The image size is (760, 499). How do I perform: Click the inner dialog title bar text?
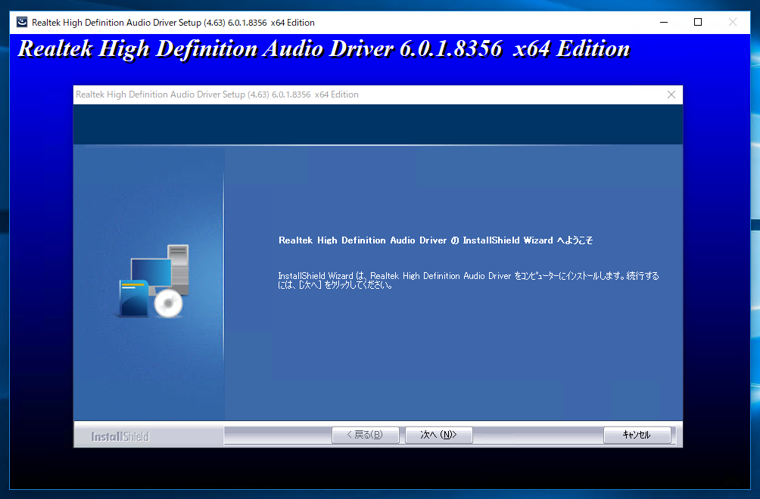pos(217,94)
